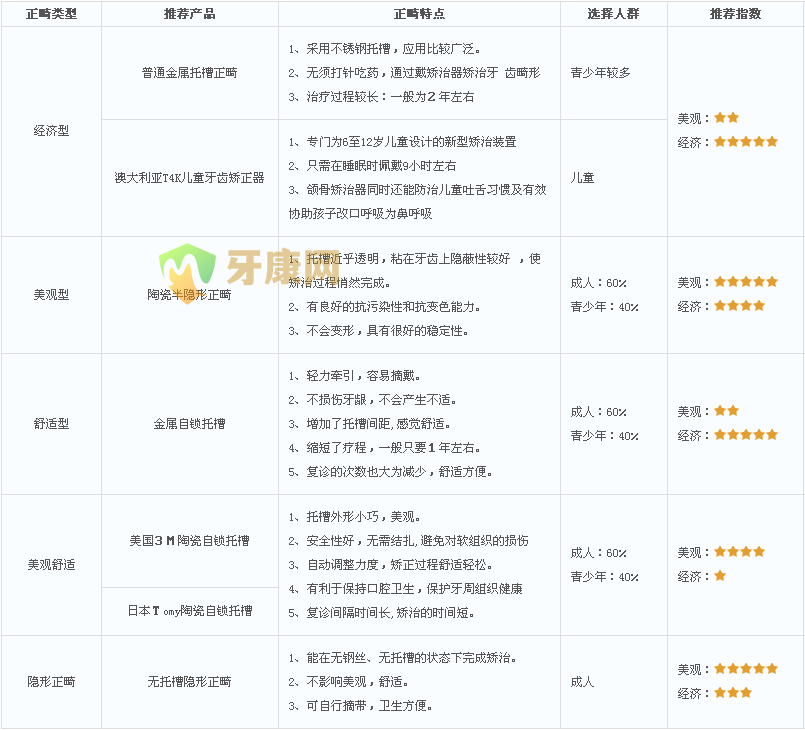Click the 正畸特点 column header
805x730 pixels.
419,14
